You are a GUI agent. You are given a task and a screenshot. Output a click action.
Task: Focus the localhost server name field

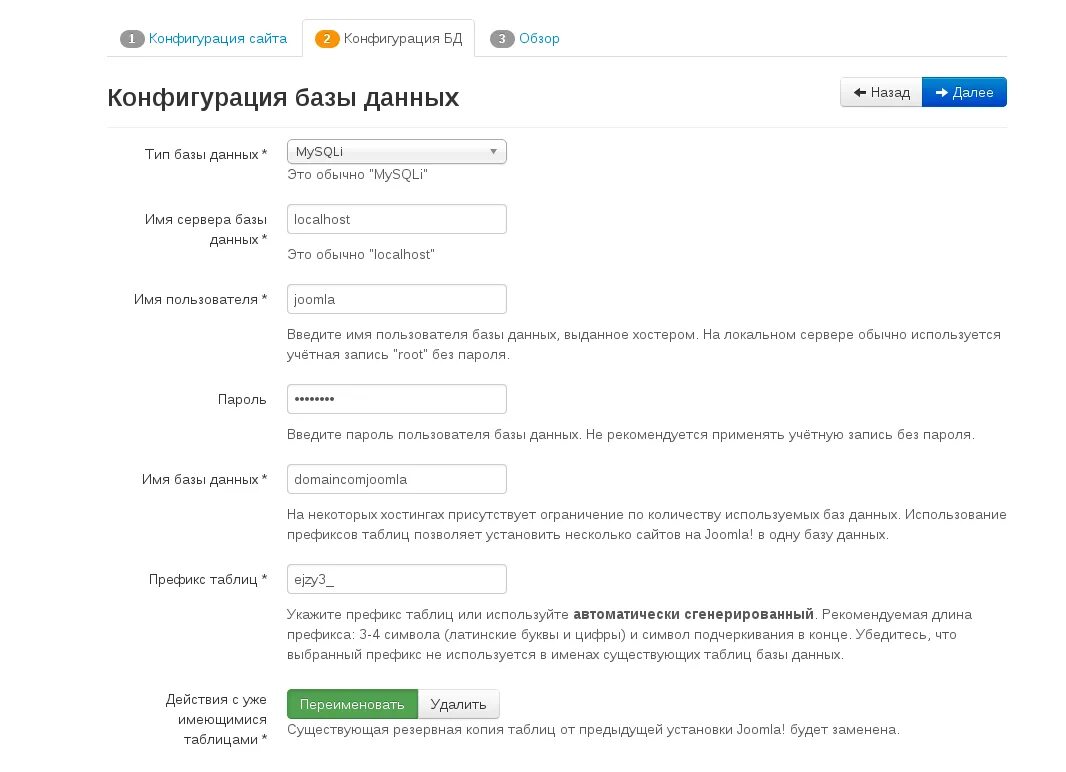tap(396, 219)
